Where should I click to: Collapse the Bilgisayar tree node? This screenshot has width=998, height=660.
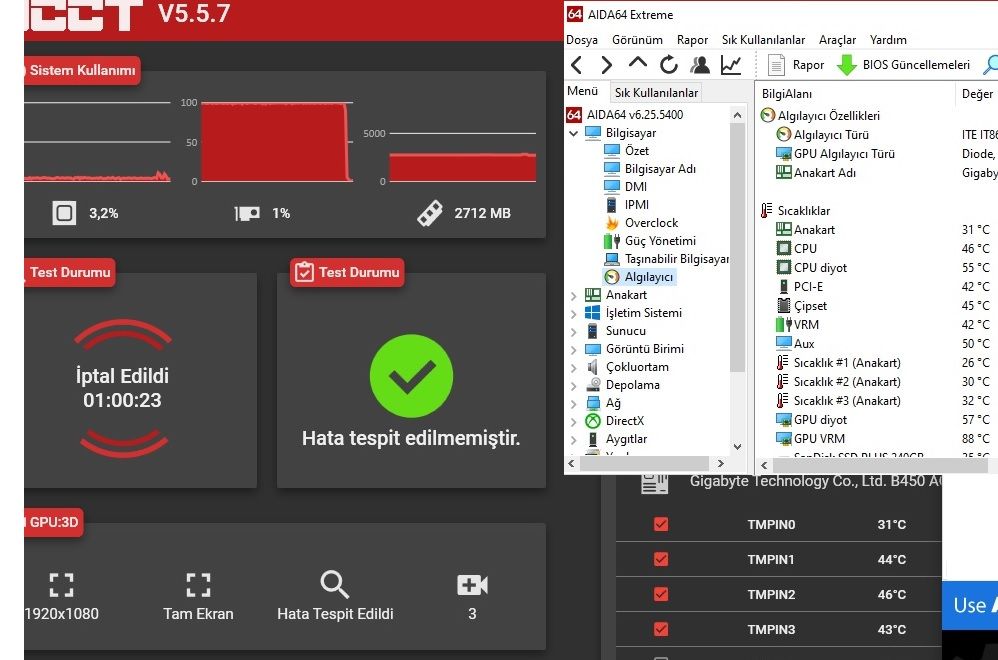pyautogui.click(x=573, y=133)
